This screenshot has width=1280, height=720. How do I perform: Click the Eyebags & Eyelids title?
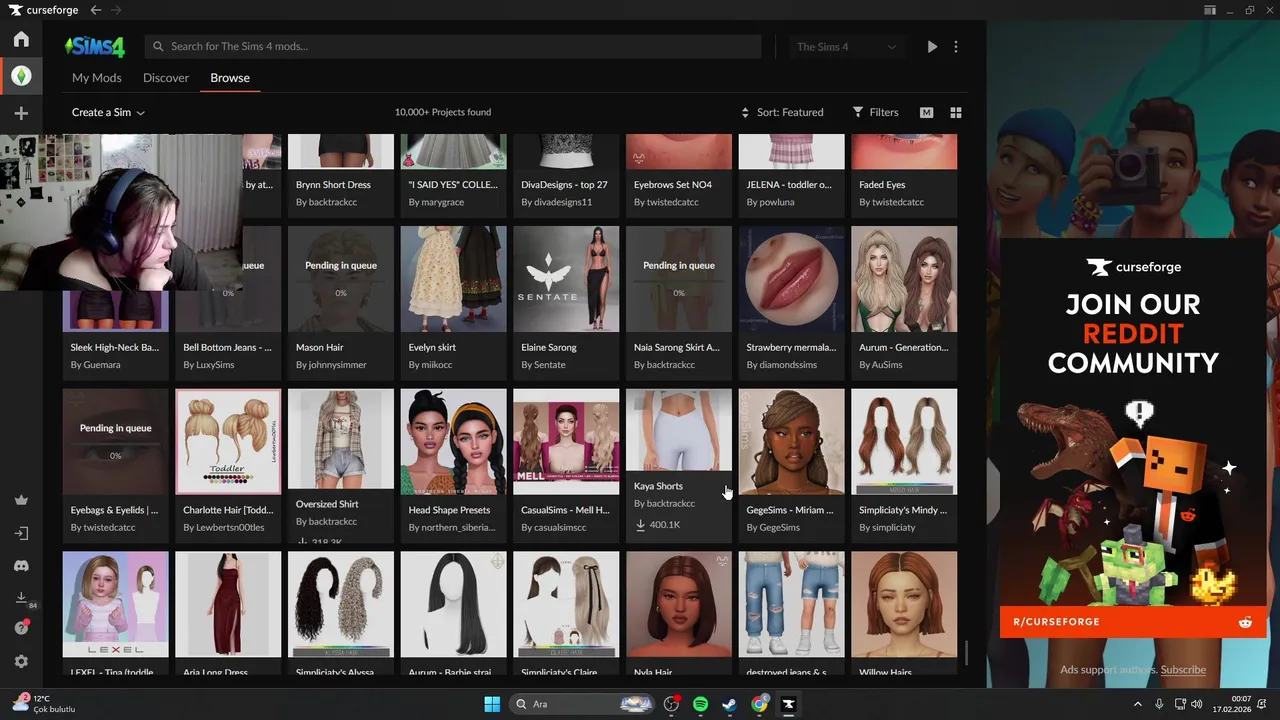click(x=115, y=510)
